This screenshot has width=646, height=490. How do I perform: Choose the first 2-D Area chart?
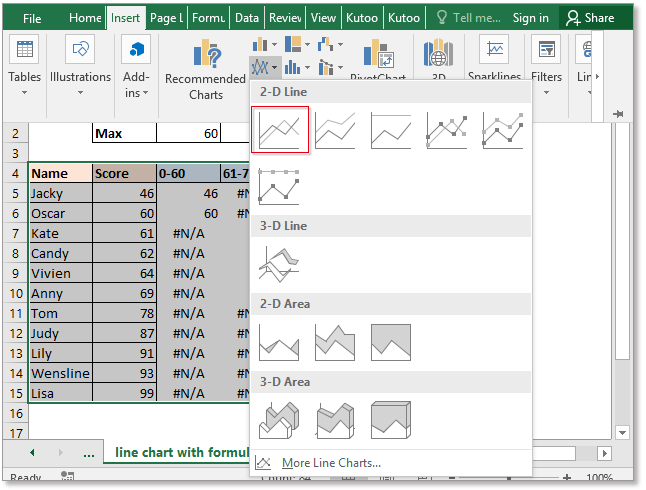point(279,342)
